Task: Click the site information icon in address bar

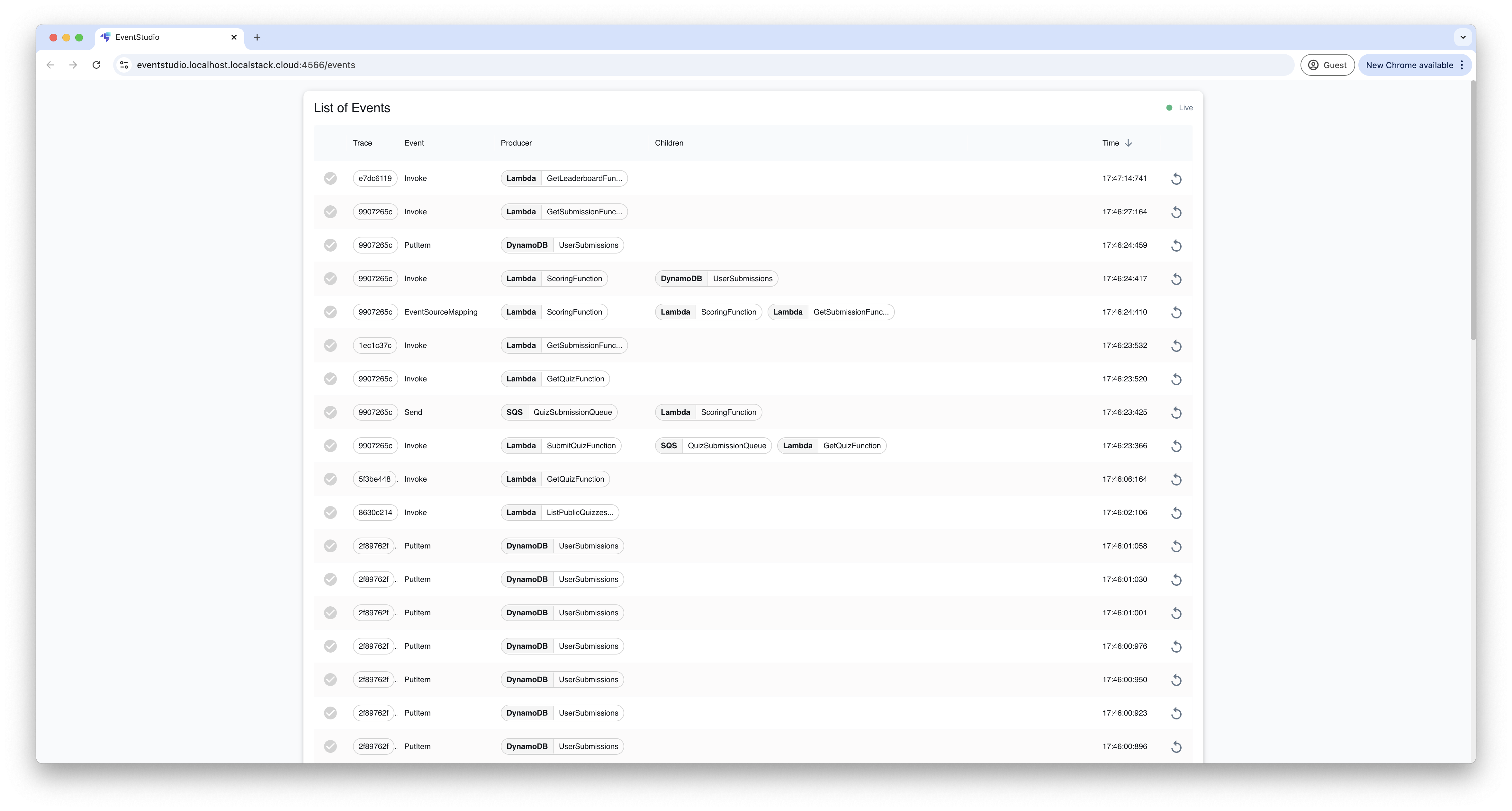Action: 124,65
